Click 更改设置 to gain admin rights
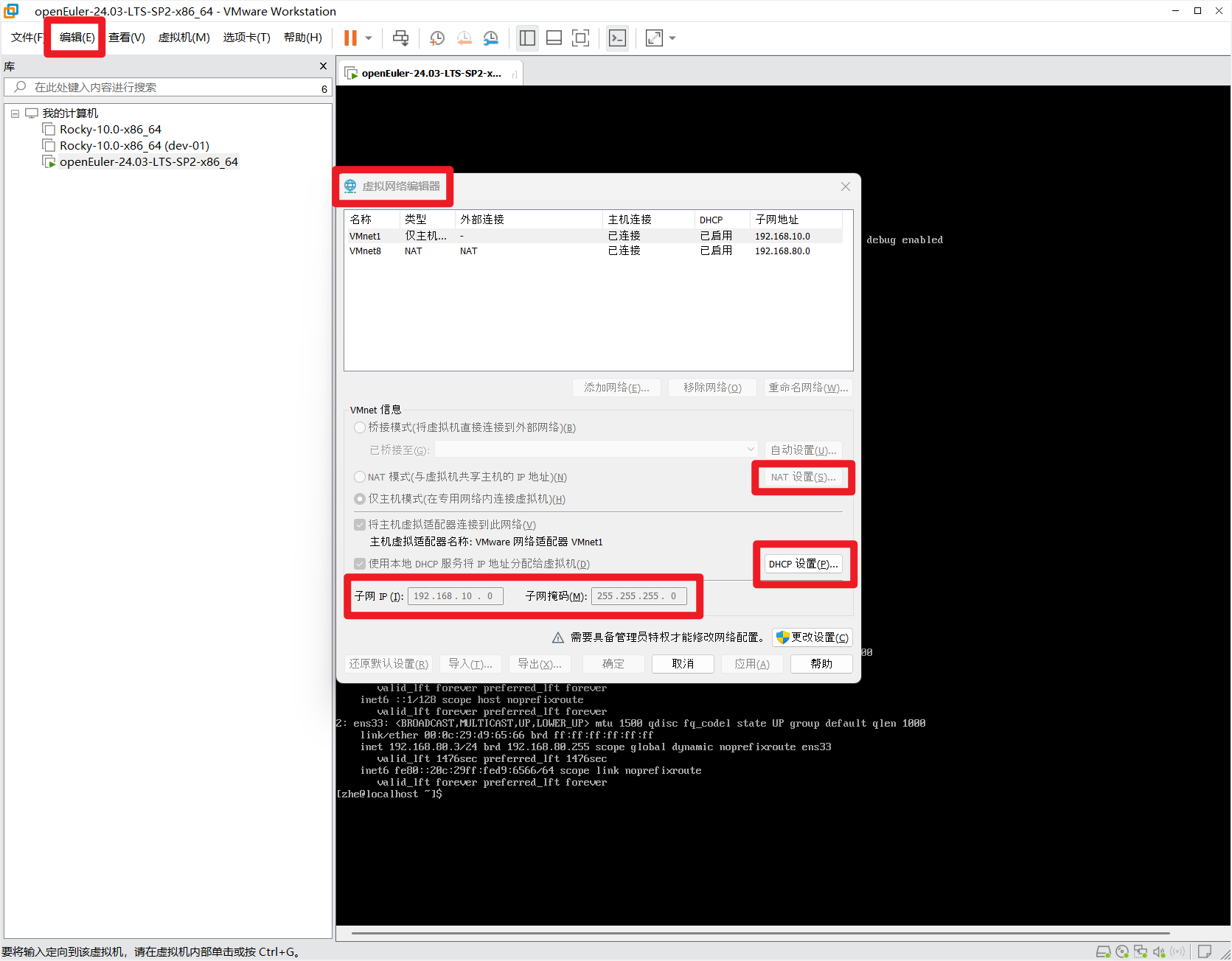This screenshot has width=1232, height=961. [812, 637]
